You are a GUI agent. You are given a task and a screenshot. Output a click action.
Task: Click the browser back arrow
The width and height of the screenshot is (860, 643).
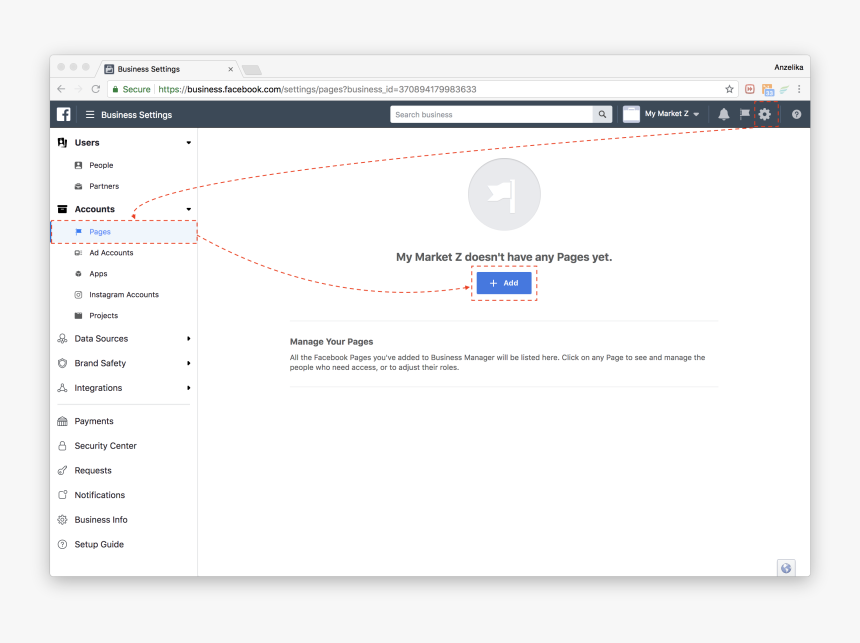point(61,89)
